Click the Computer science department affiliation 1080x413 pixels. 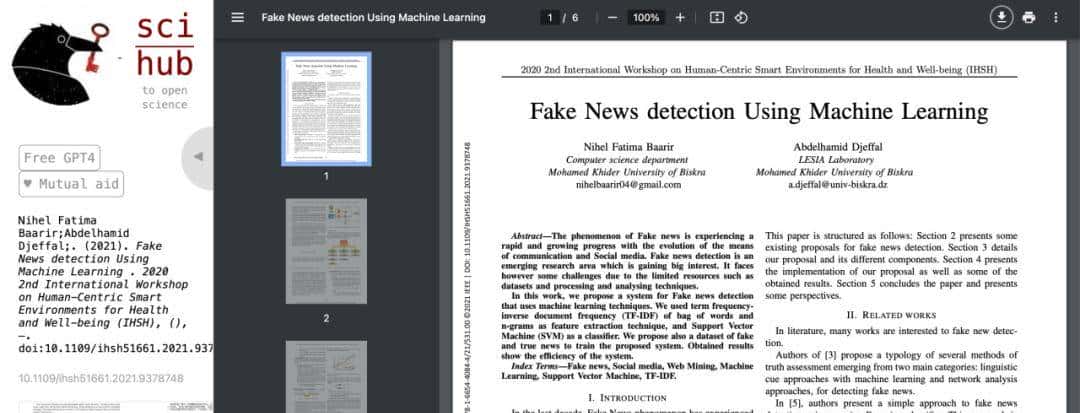click(627, 160)
